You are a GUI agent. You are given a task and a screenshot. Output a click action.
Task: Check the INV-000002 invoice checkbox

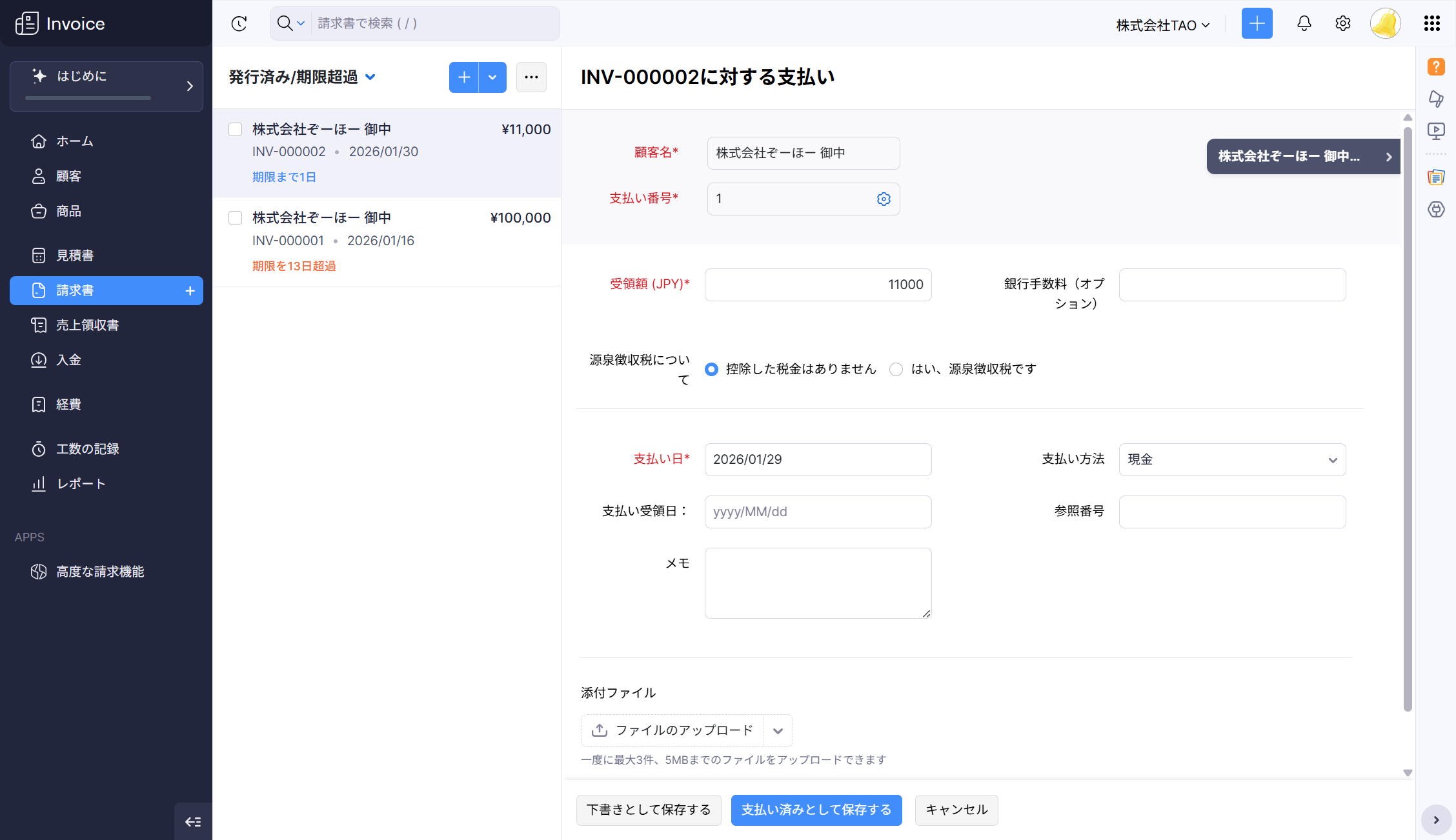tap(236, 130)
